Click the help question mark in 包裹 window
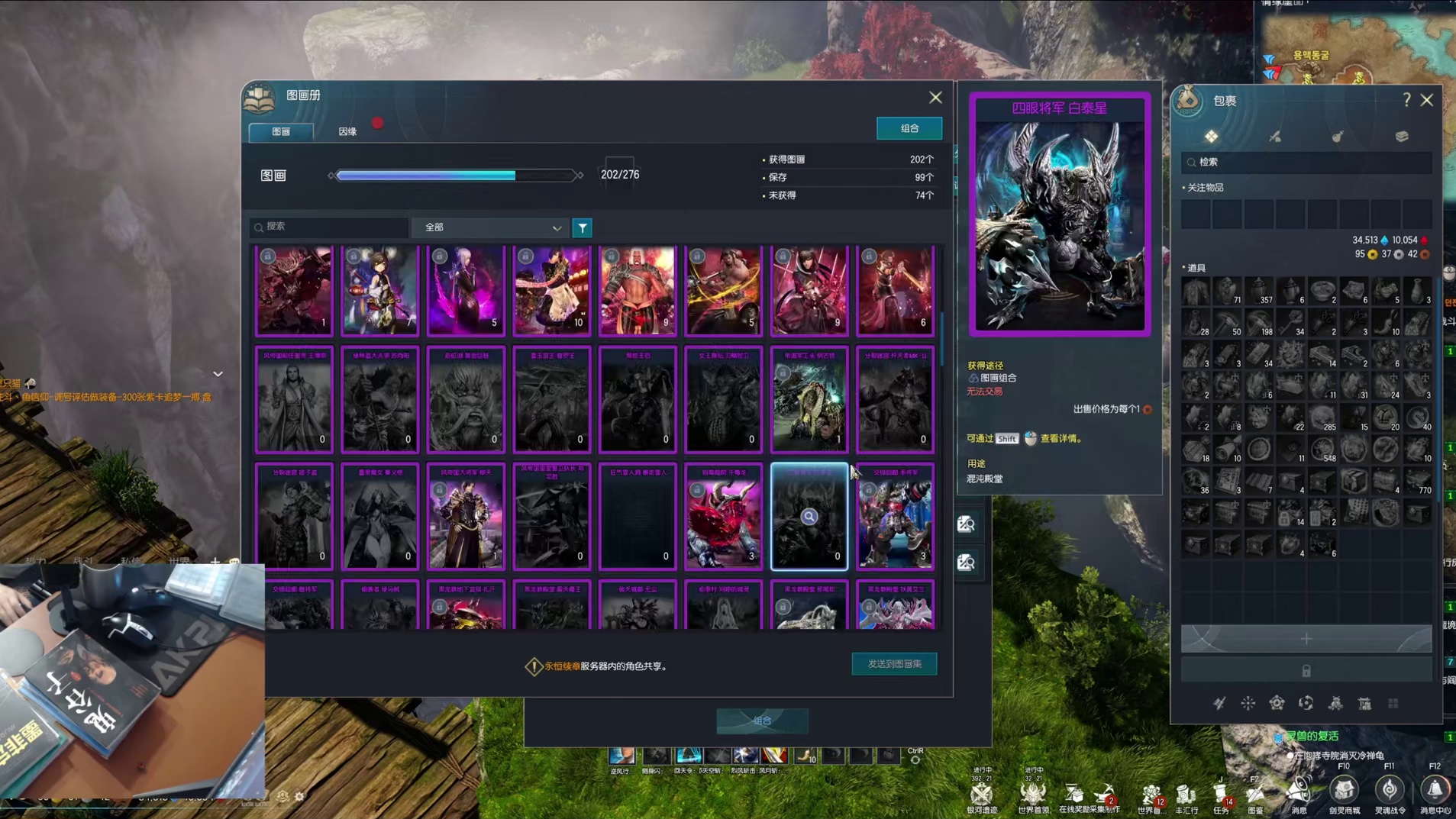Viewport: 1456px width, 819px height. click(1406, 100)
